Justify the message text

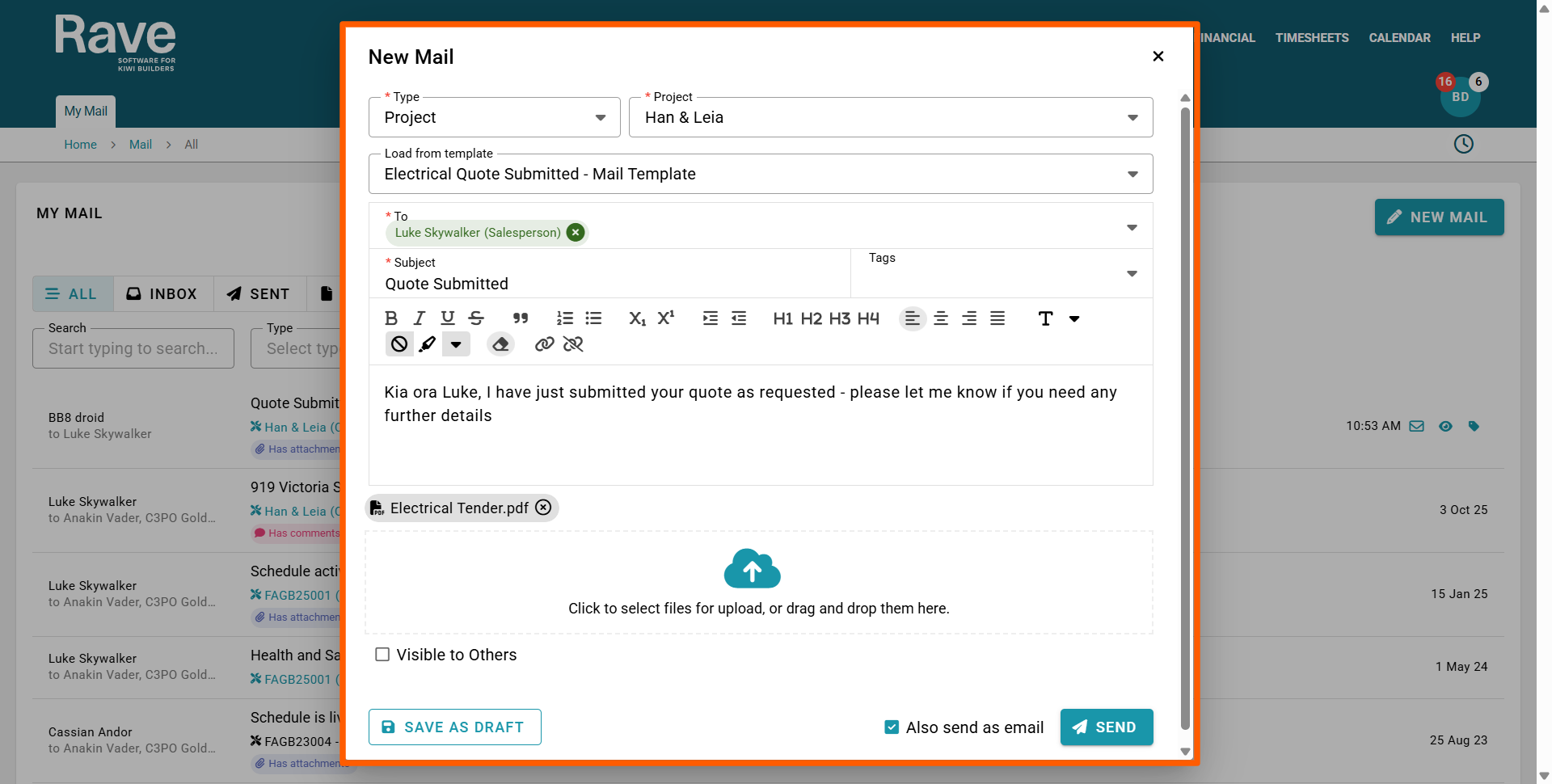point(997,318)
